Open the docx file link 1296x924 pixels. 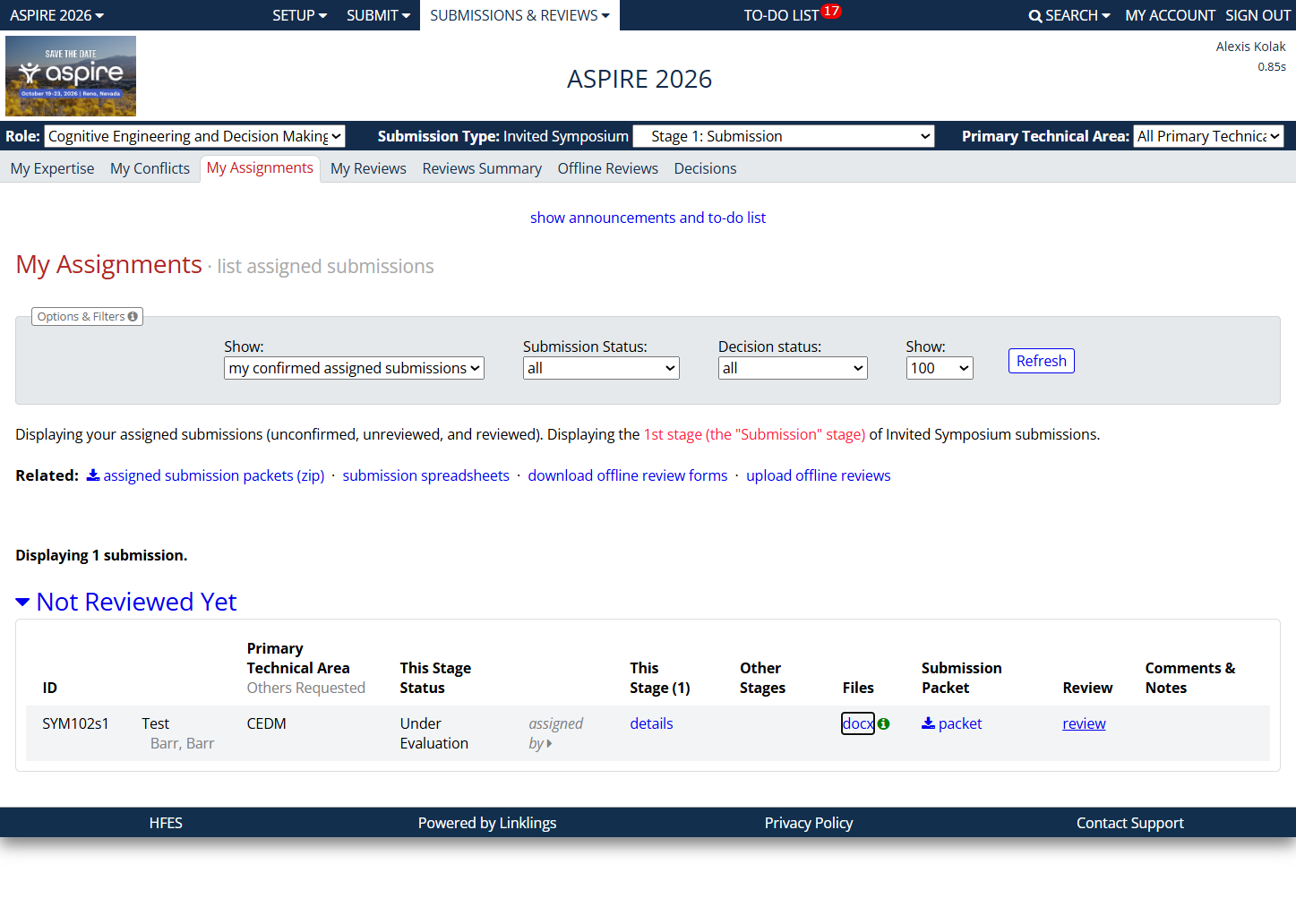(x=858, y=723)
